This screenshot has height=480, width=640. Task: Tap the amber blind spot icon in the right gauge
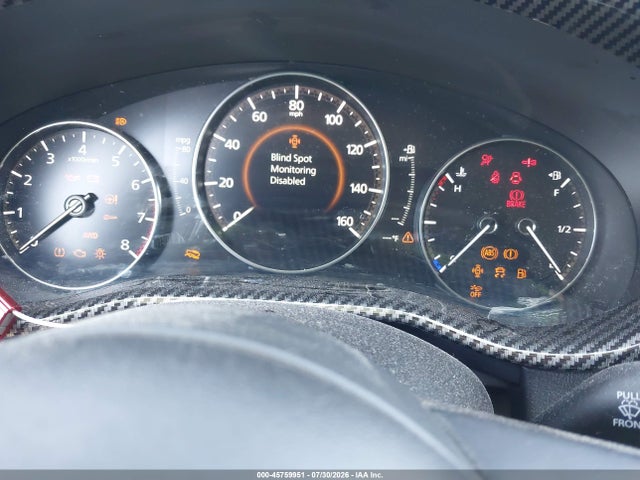[477, 271]
